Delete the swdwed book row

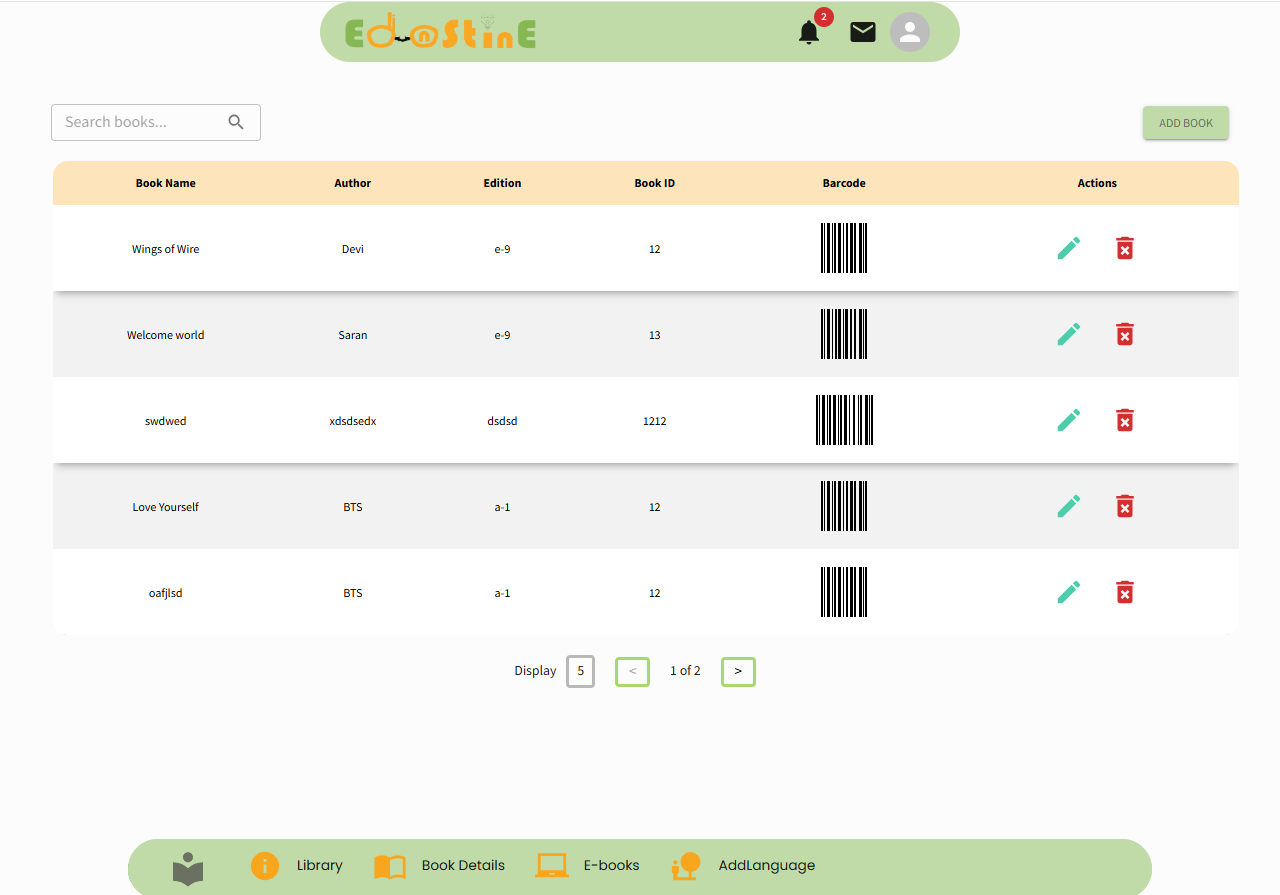click(1124, 420)
